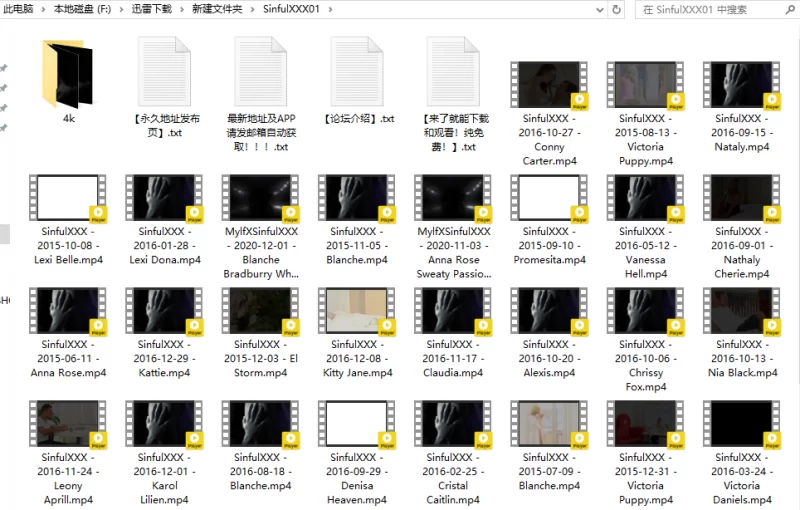
Task: Select the 2016-10-13 Nia Black.mp4 thumbnail
Action: click(x=741, y=311)
